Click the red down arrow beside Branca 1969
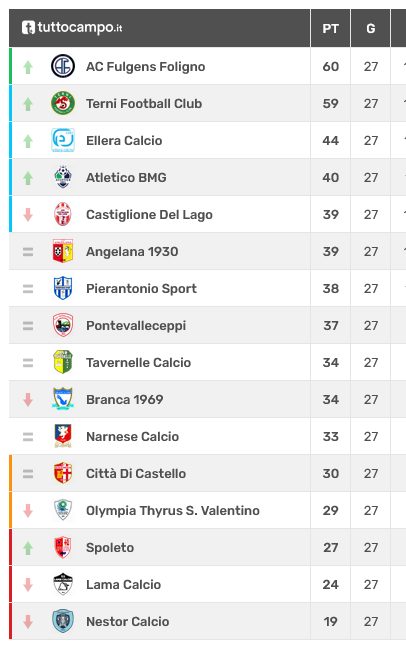Screen dimensions: 406x651 tap(28, 399)
